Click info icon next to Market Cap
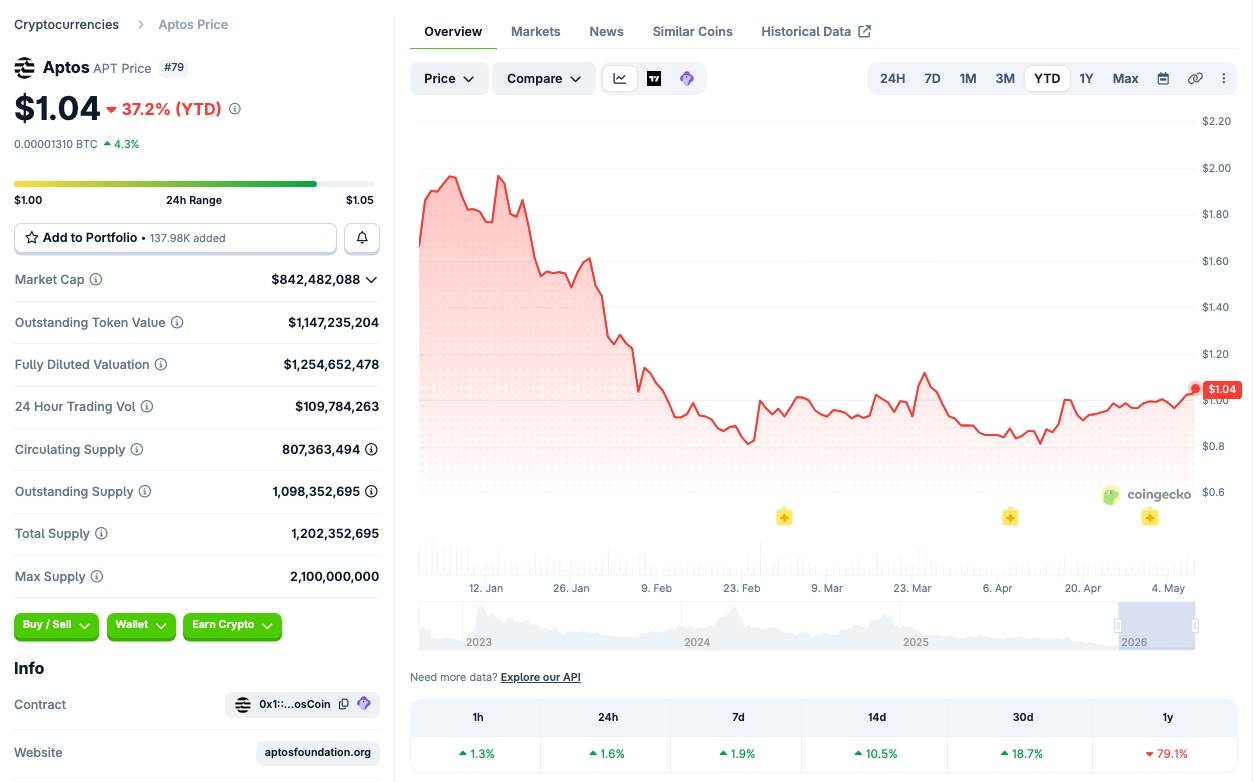Image resolution: width=1253 pixels, height=782 pixels. pos(96,280)
